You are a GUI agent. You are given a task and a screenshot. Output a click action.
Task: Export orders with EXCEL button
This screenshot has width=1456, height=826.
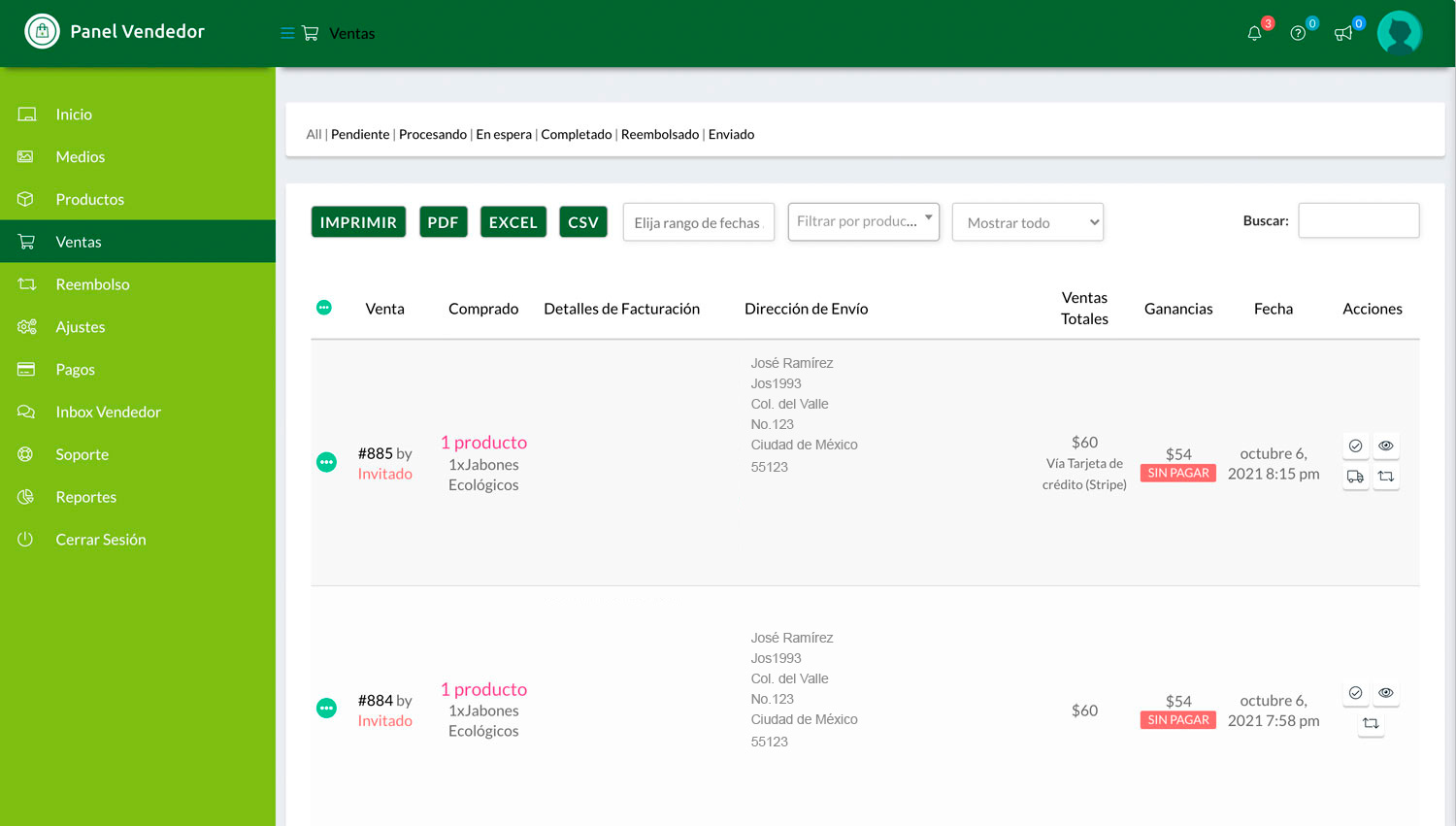[513, 222]
